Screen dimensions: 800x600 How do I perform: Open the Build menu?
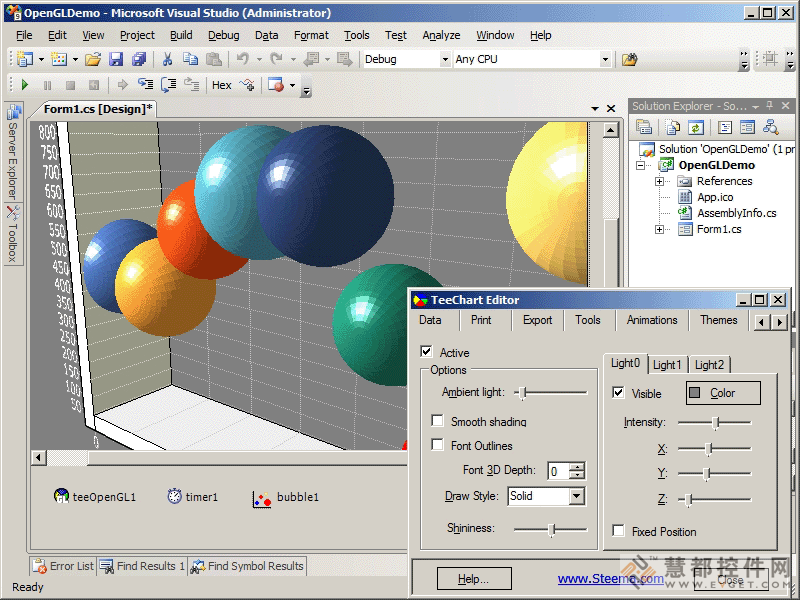(181, 35)
